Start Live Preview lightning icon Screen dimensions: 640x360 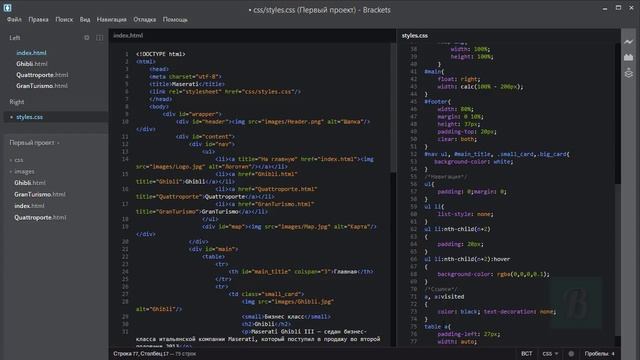point(629,42)
